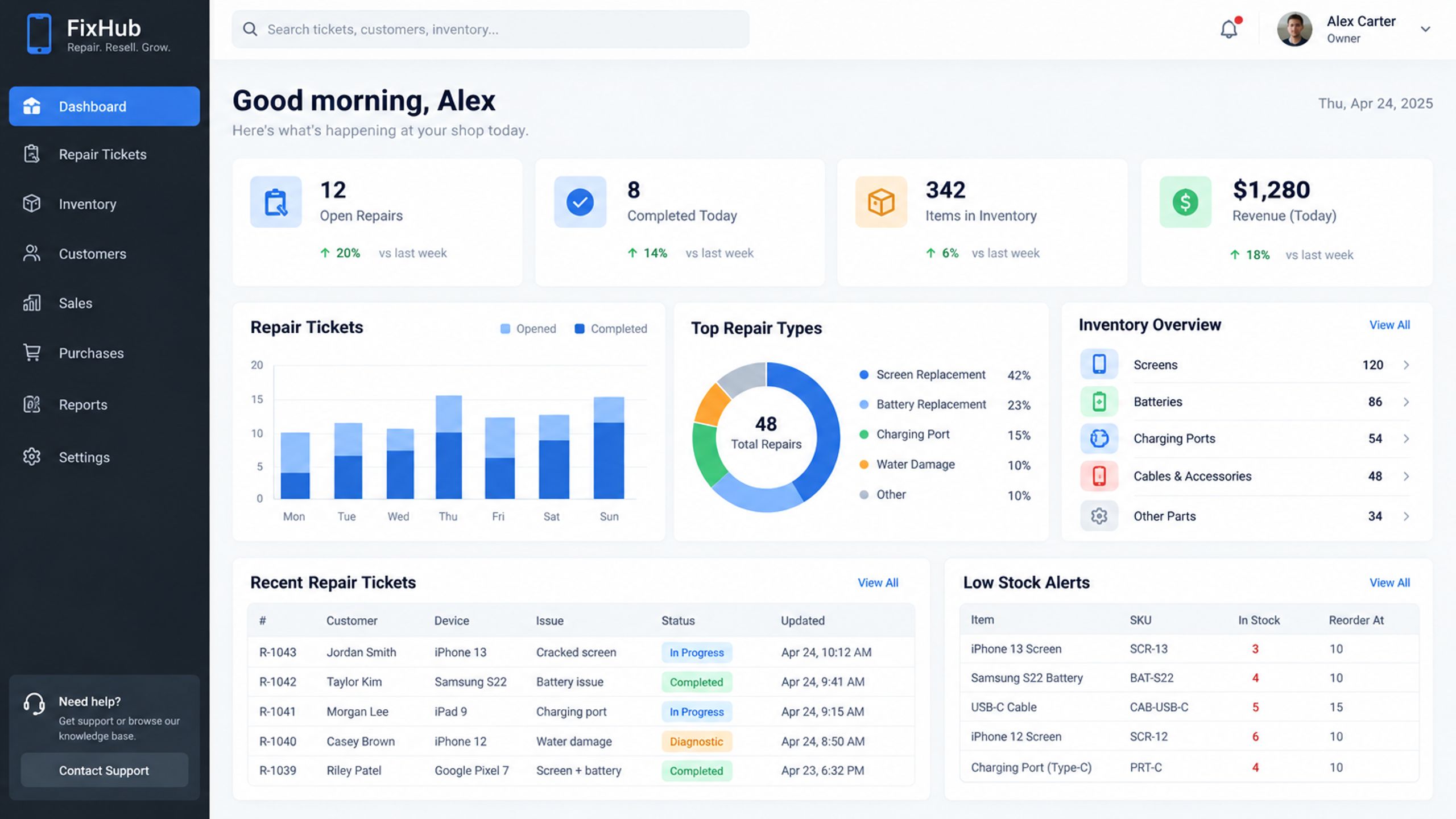Click Alex Carter's profile avatar

coord(1294,29)
